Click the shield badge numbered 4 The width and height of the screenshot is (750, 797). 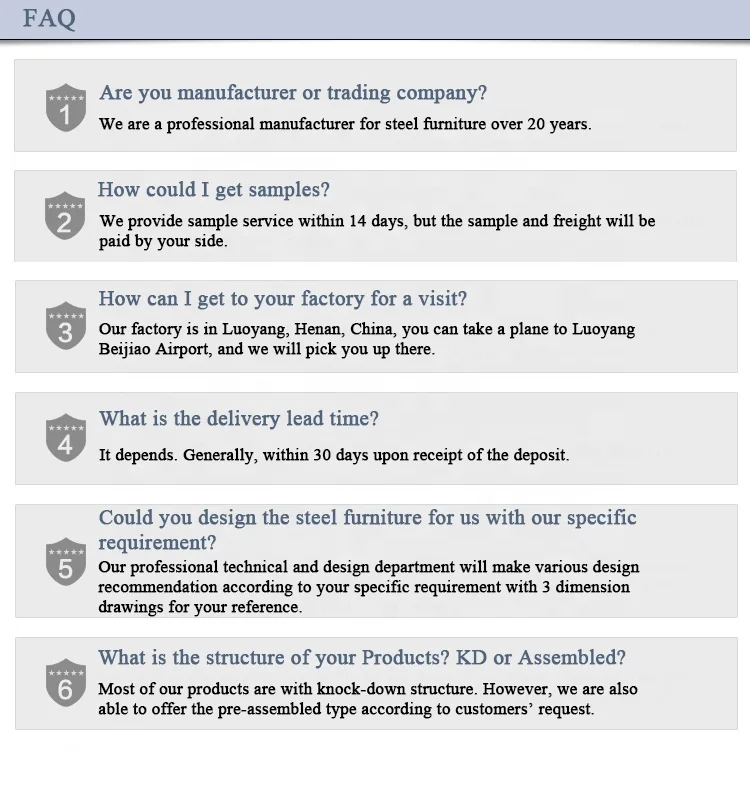click(66, 437)
